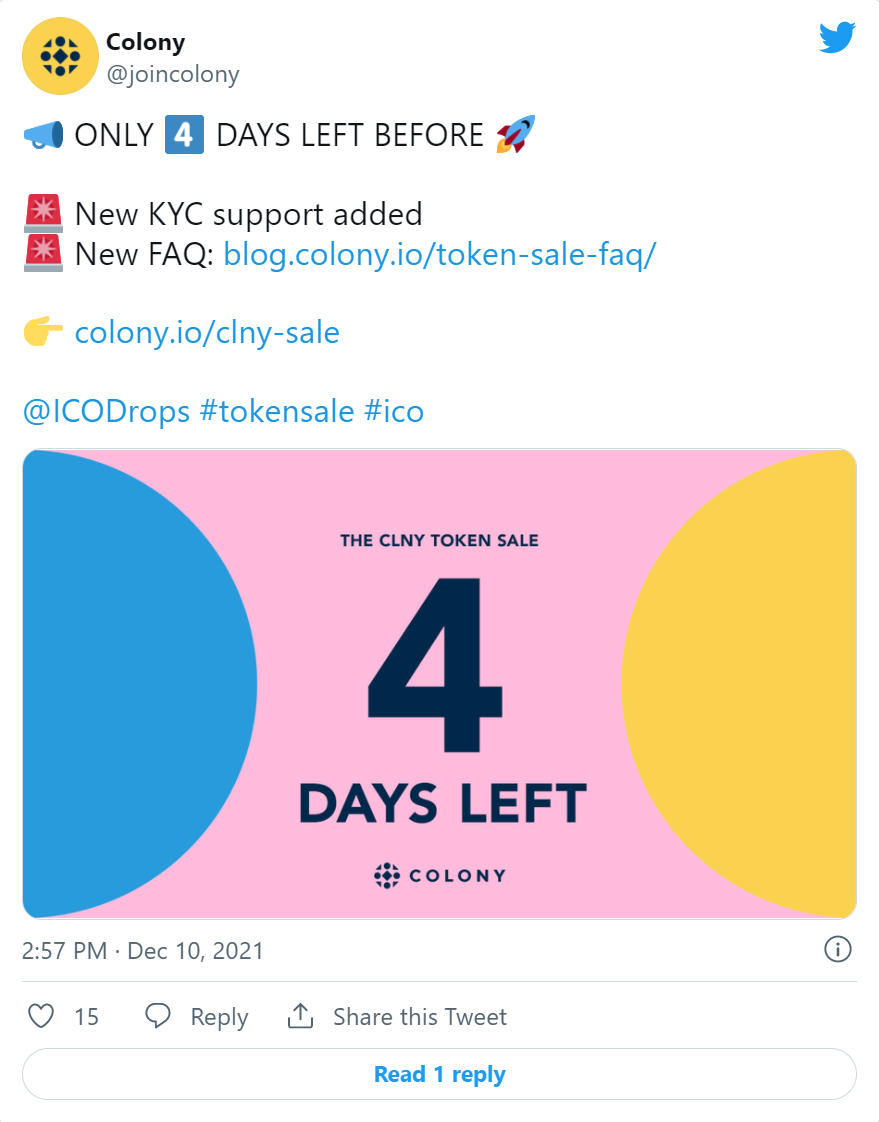
Task: Click the Reply text label
Action: [x=219, y=1018]
